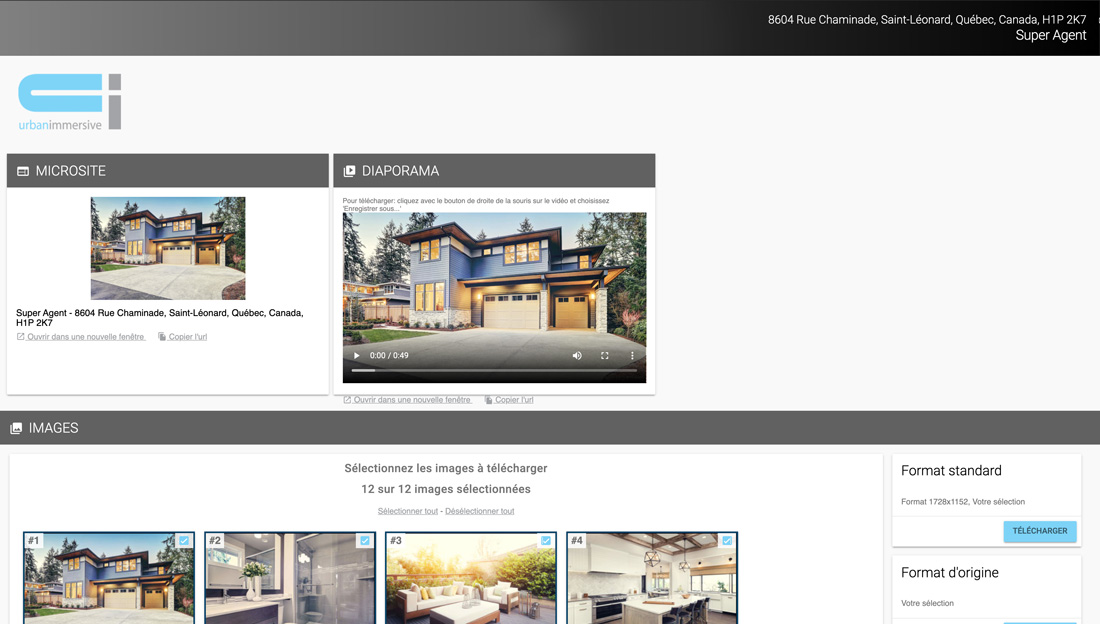1100x624 pixels.
Task: Click the video progress bar
Action: (494, 370)
